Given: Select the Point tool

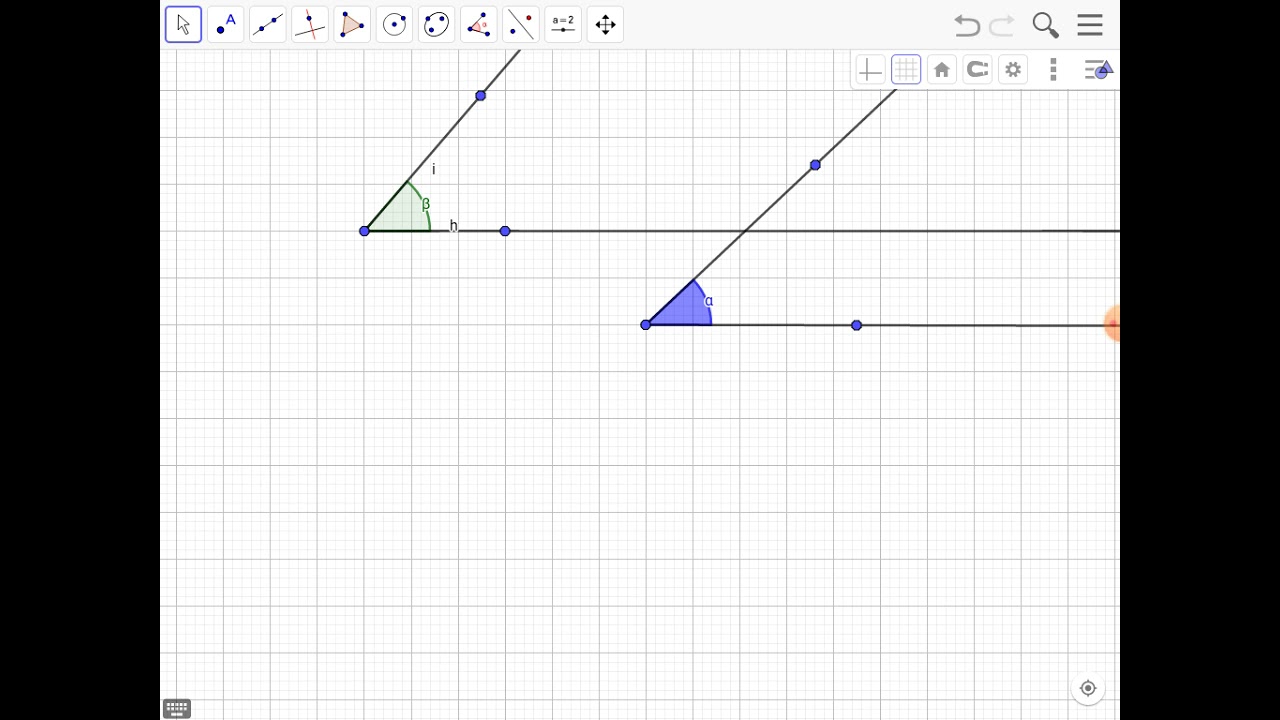Looking at the screenshot, I should (226, 24).
